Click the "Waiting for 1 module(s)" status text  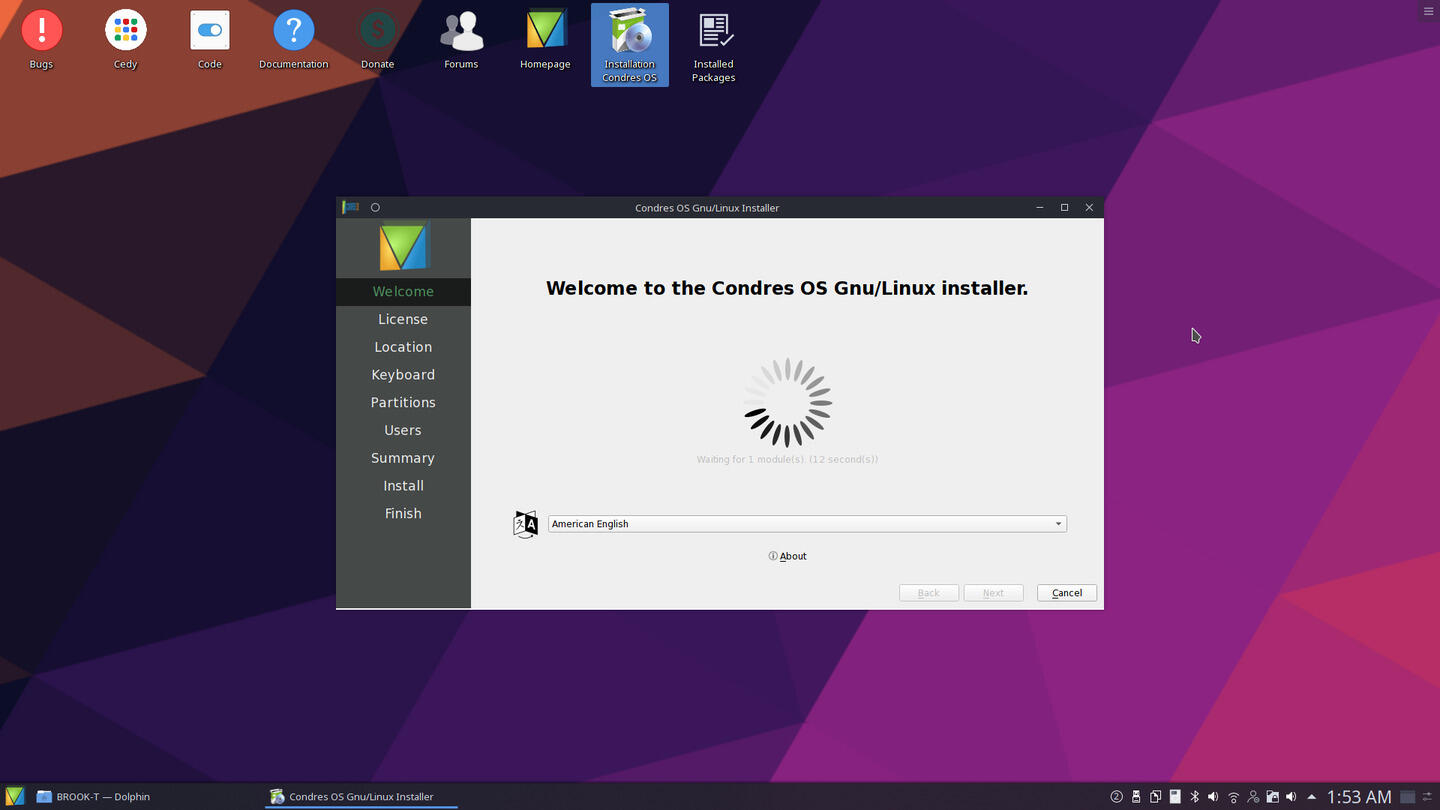pyautogui.click(x=787, y=459)
